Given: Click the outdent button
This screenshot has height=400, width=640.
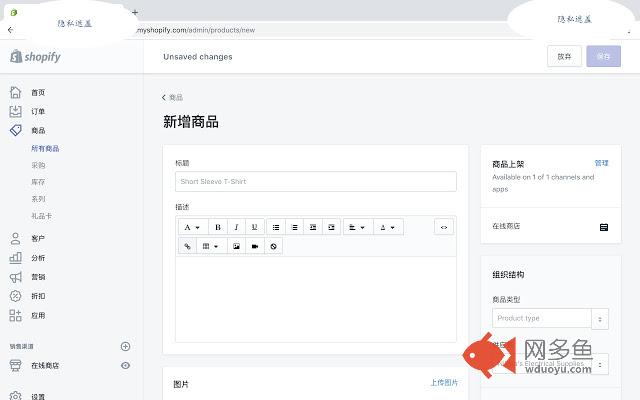Looking at the screenshot, I should tap(313, 227).
